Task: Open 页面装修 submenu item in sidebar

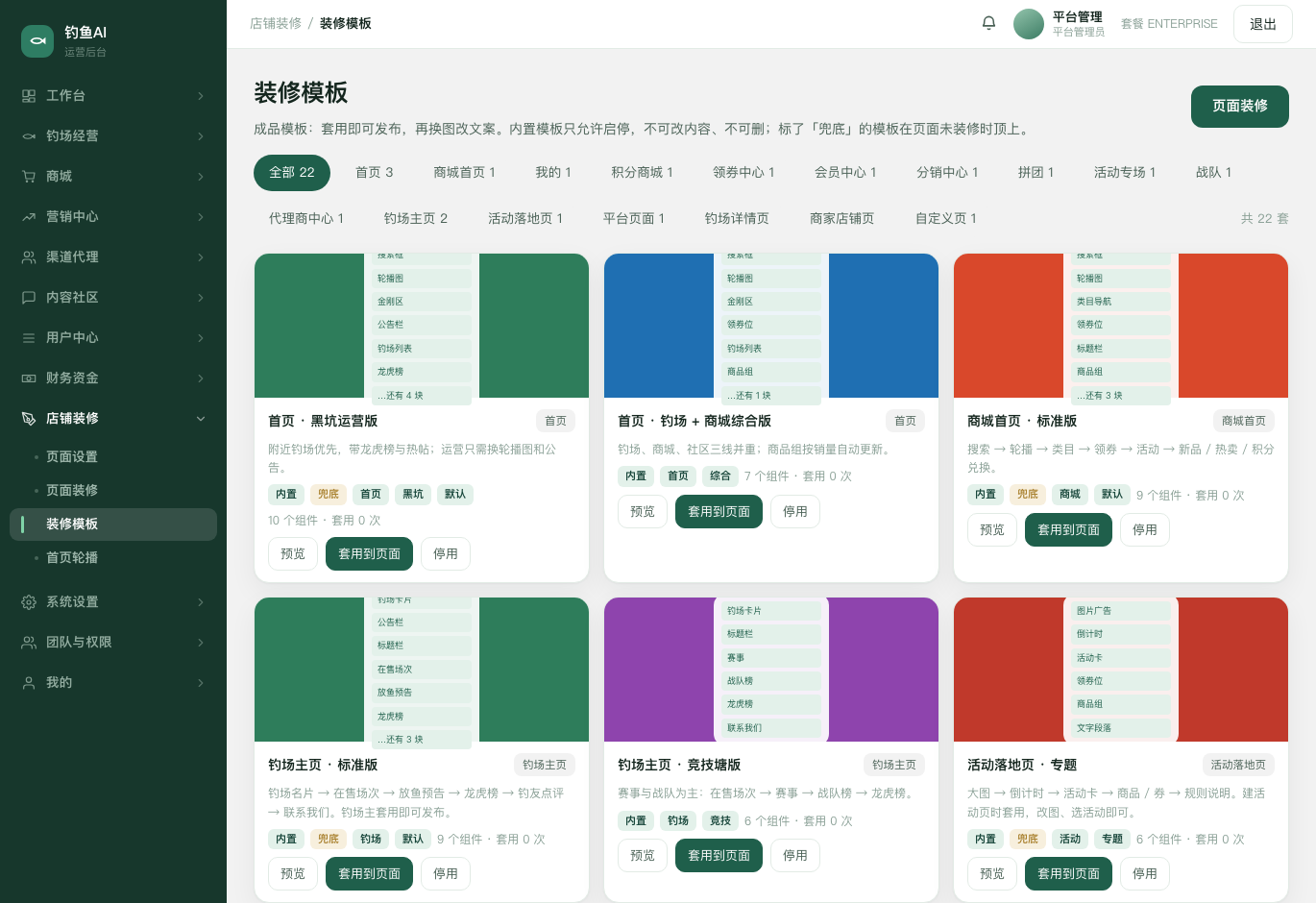Action: (113, 491)
